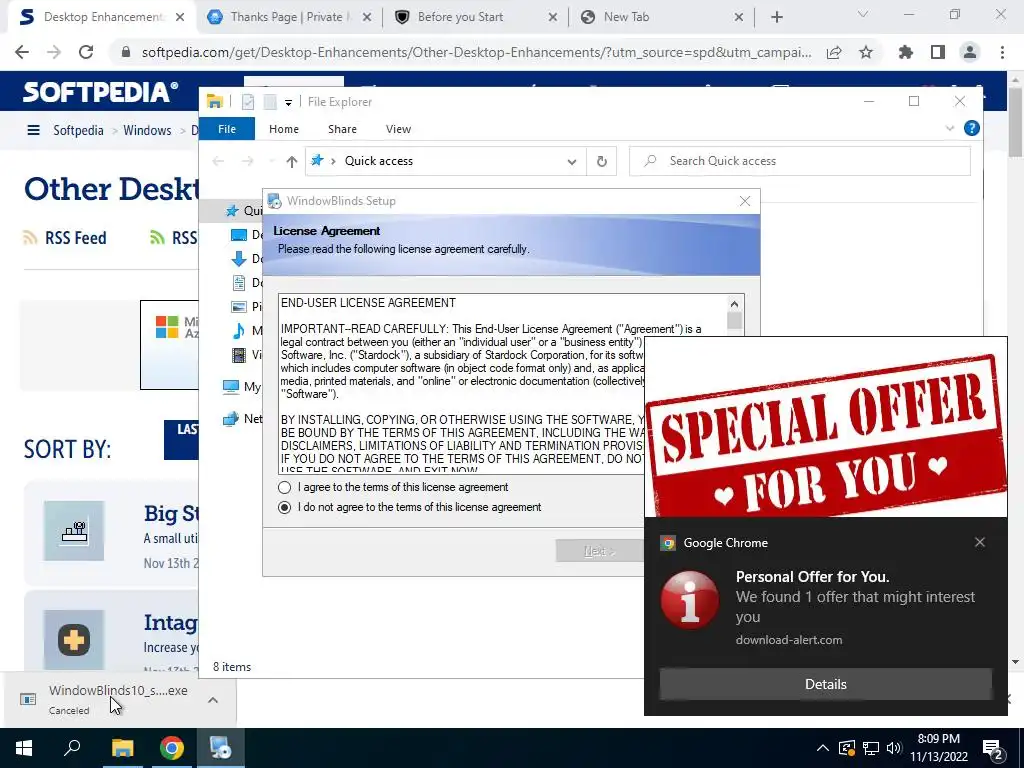Click Chrome back arrow button
Viewport: 1024px width, 768px height.
pos(22,52)
